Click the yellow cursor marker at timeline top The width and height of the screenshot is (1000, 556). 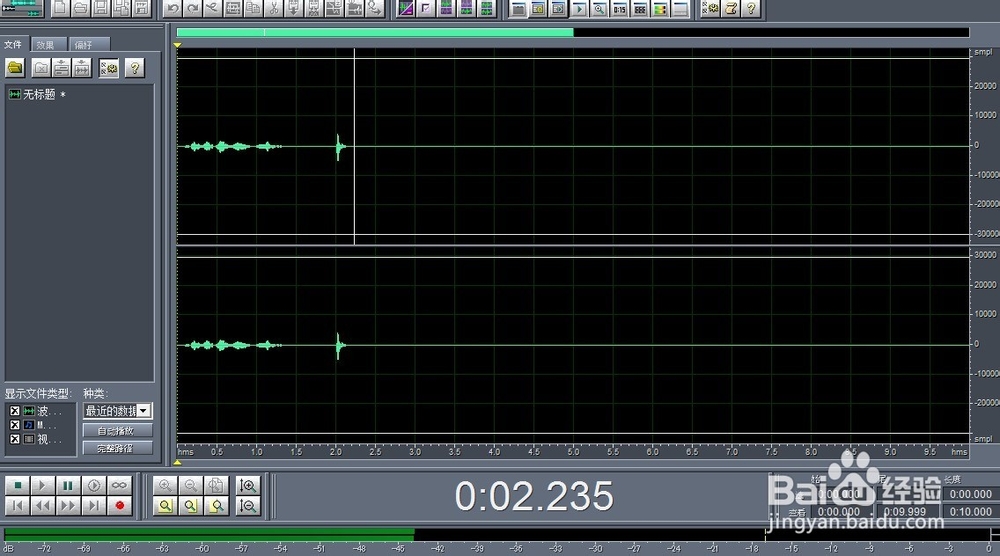coord(177,45)
